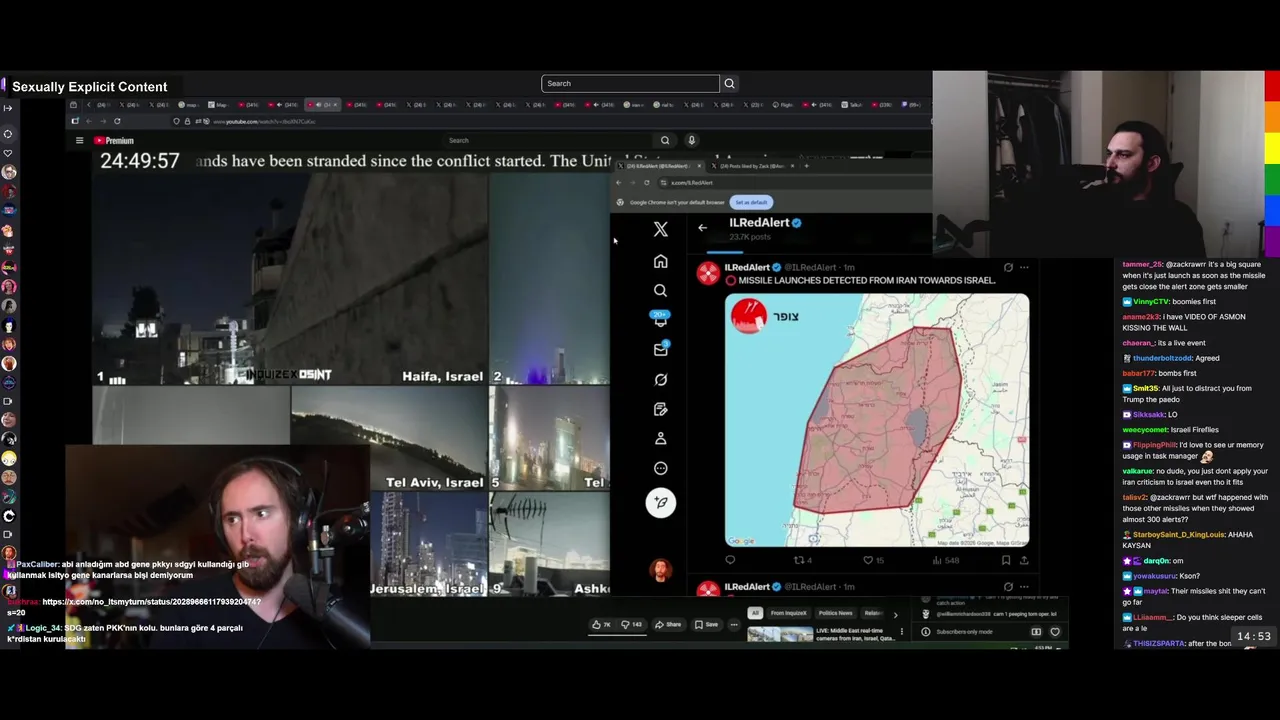The width and height of the screenshot is (1280, 720).
Task: Open X More circle icon
Action: (x=660, y=468)
